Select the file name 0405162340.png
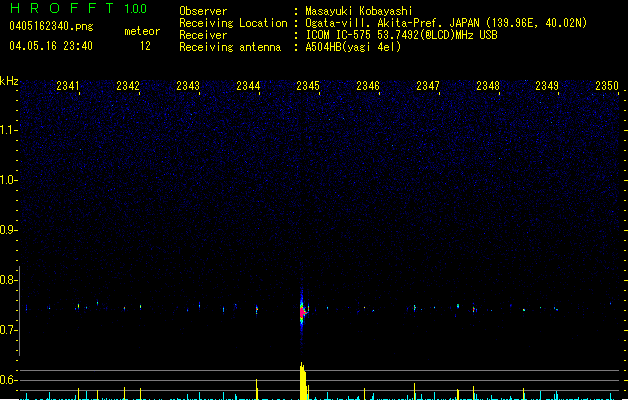This screenshot has width=629, height=400. point(51,26)
